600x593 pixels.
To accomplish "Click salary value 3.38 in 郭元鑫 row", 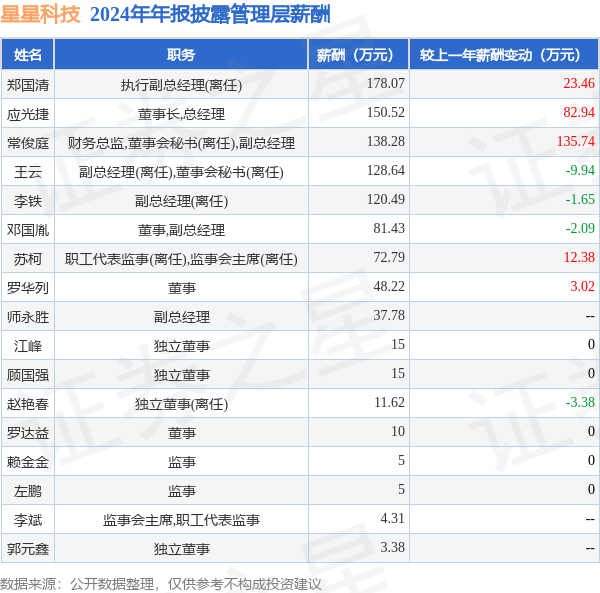I will coord(393,547).
